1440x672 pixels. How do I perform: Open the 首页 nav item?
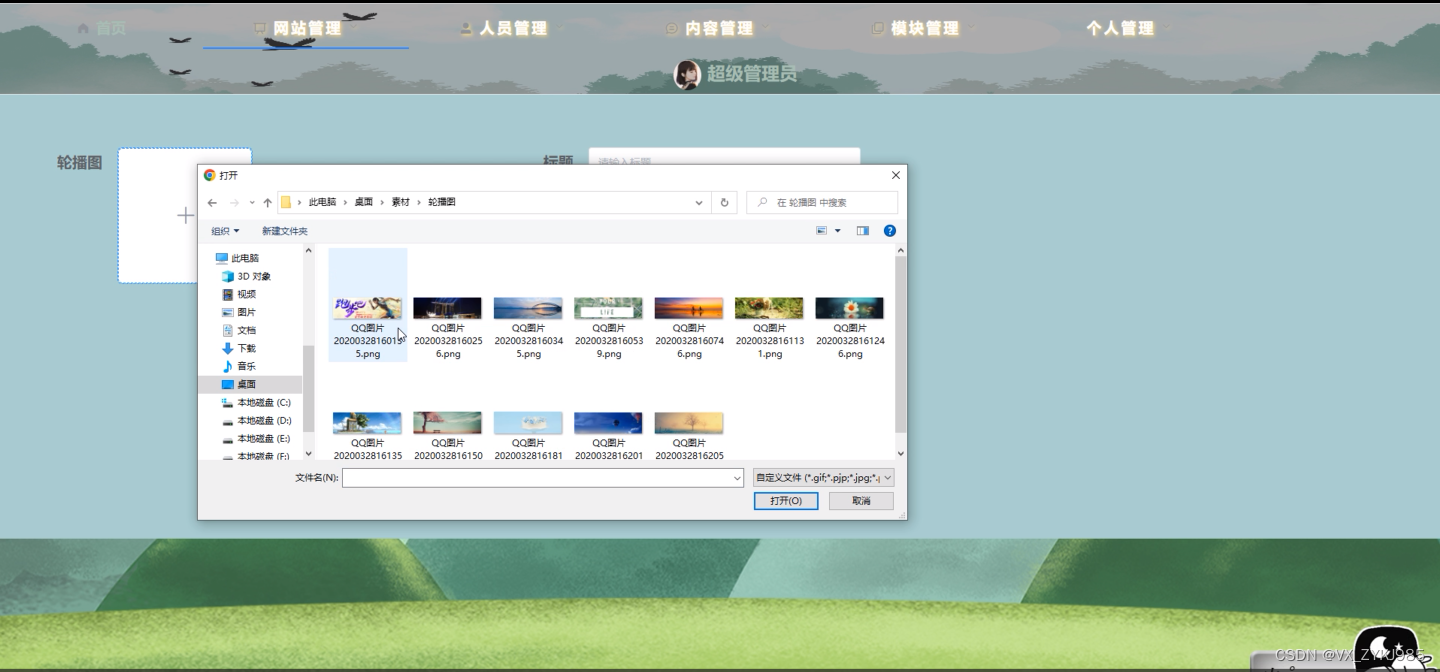point(102,28)
